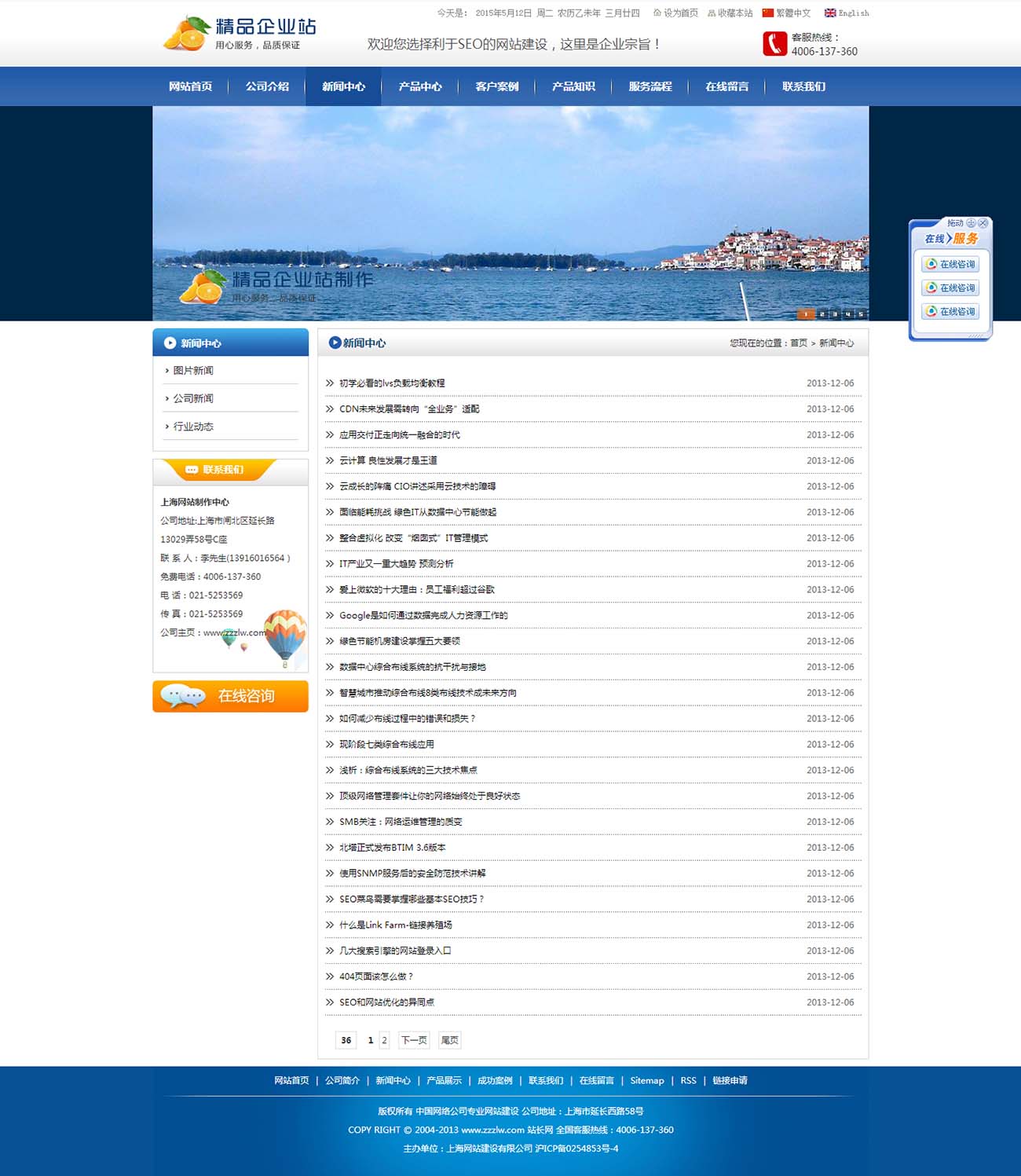
Task: Open 联系我们 in the top navigation bar
Action: click(x=803, y=86)
